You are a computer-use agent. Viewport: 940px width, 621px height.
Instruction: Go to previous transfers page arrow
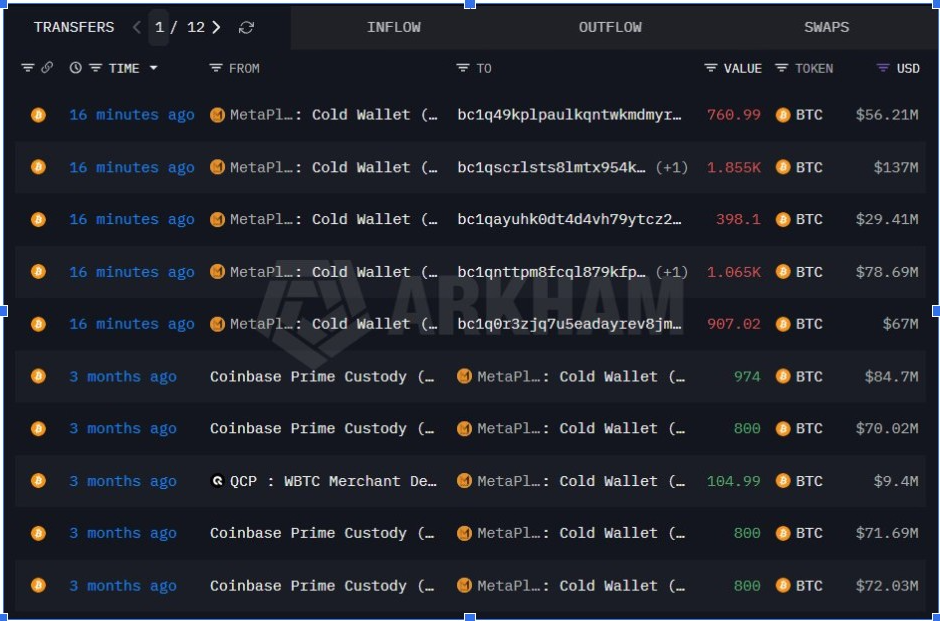click(x=137, y=28)
